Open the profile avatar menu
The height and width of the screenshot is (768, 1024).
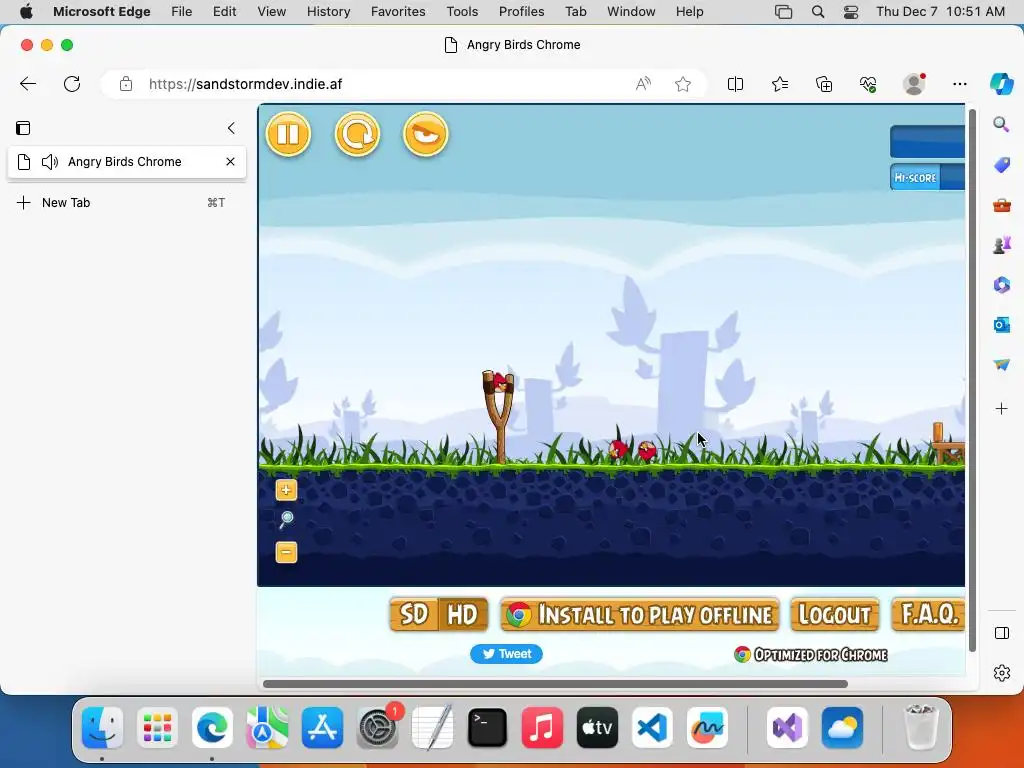click(914, 84)
